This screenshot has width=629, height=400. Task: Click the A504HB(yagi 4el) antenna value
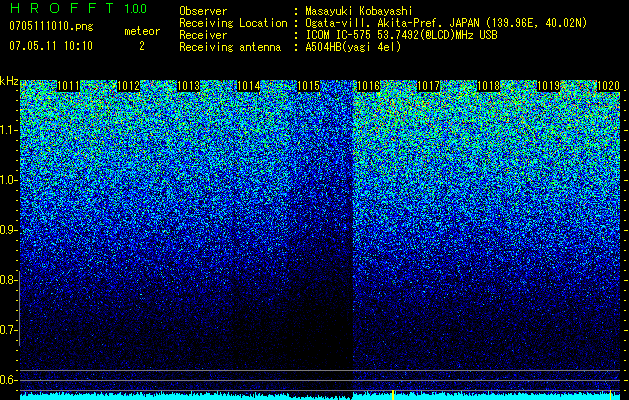tap(353, 47)
